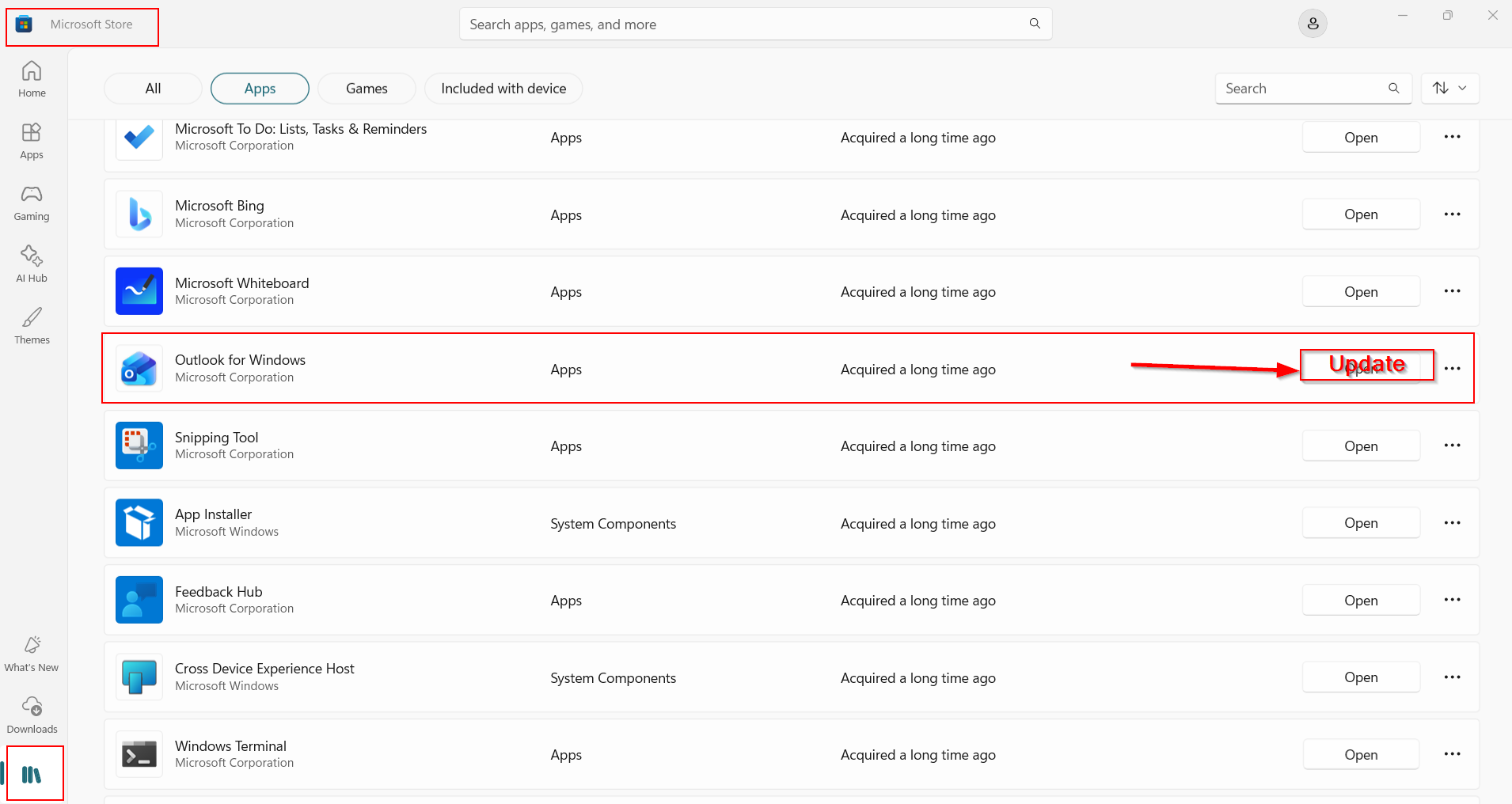Viewport: 1512px width, 804px height.
Task: Select Included with device filter
Action: 503,89
